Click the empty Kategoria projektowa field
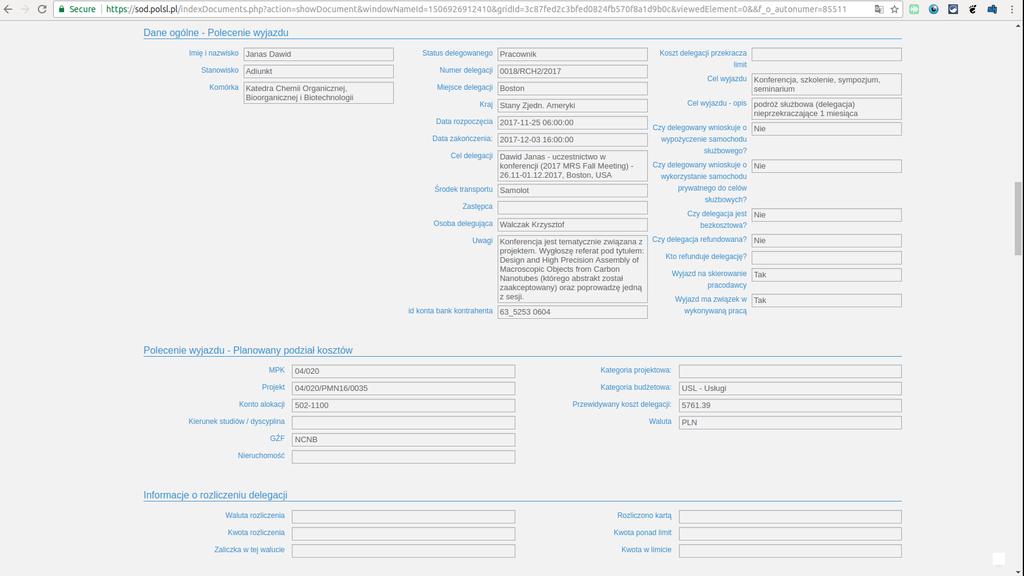The height and width of the screenshot is (576, 1024). 790,371
